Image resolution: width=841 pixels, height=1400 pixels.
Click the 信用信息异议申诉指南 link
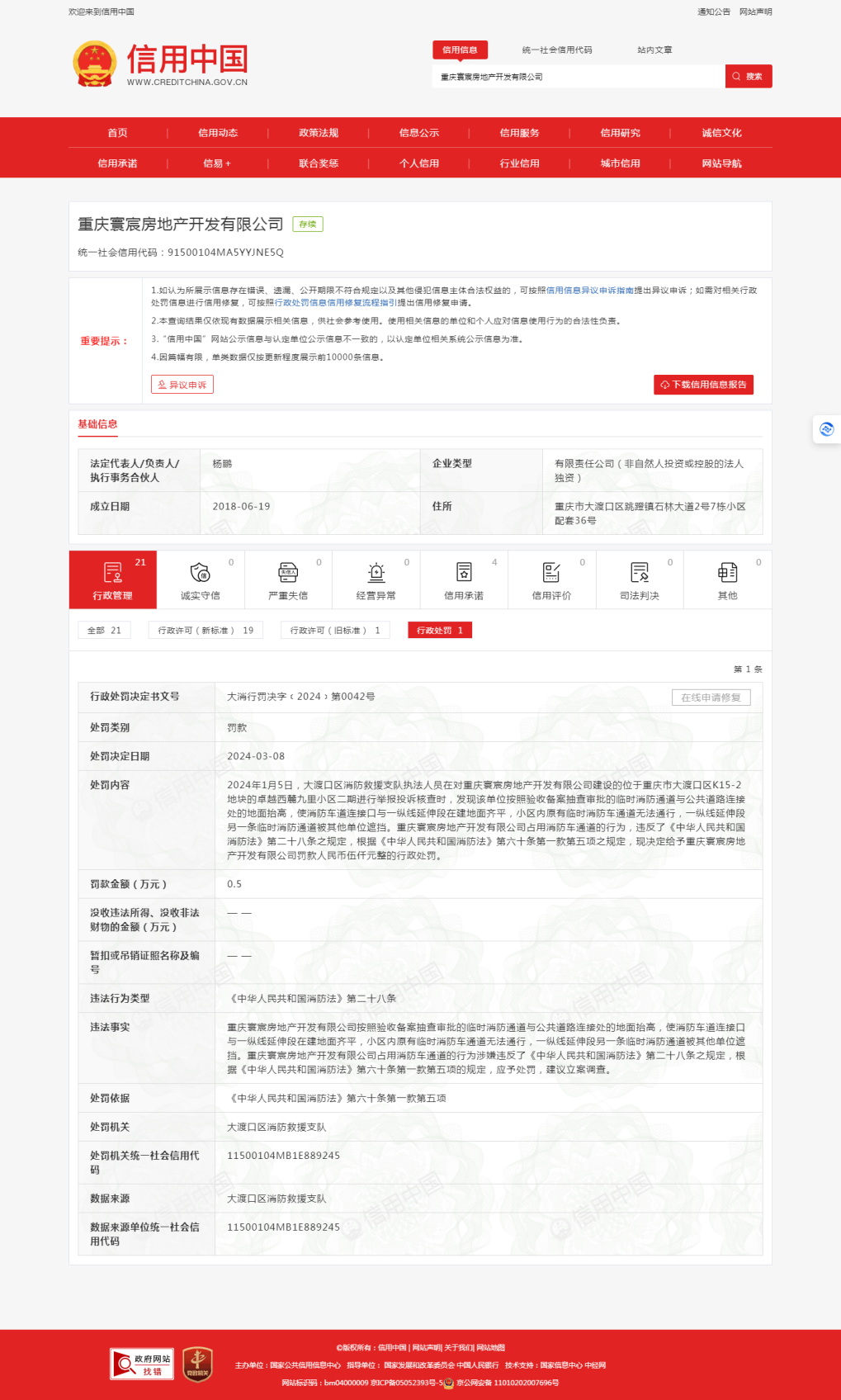[589, 291]
